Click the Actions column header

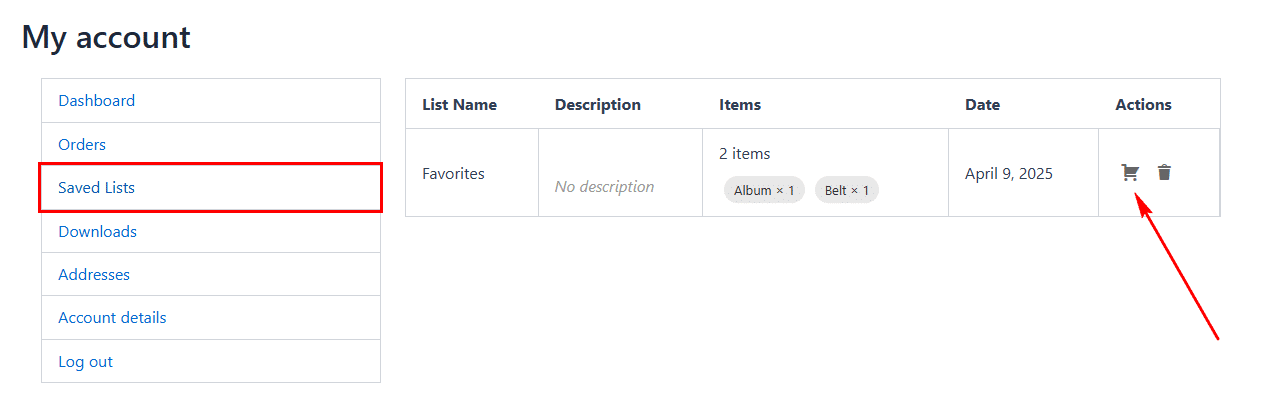point(1143,105)
